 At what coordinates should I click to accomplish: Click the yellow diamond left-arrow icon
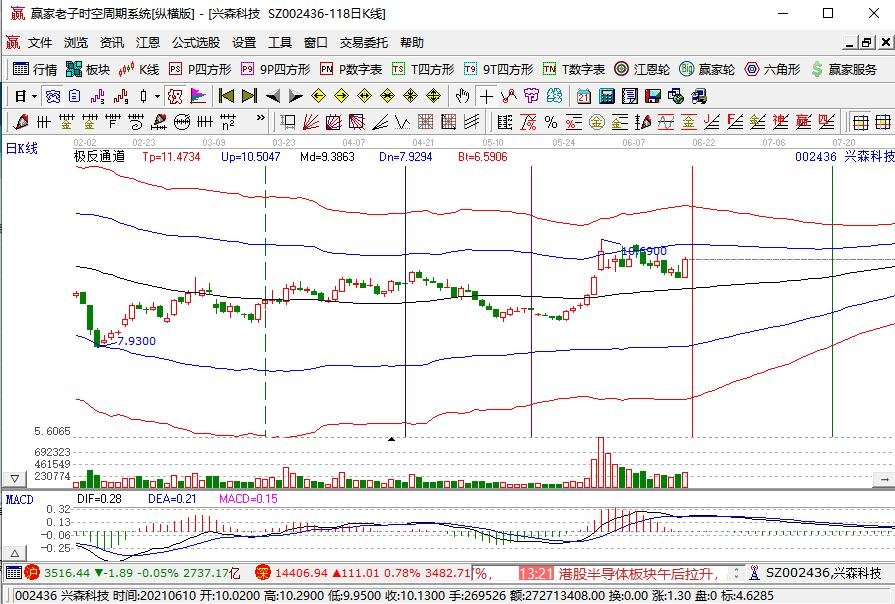tap(319, 96)
